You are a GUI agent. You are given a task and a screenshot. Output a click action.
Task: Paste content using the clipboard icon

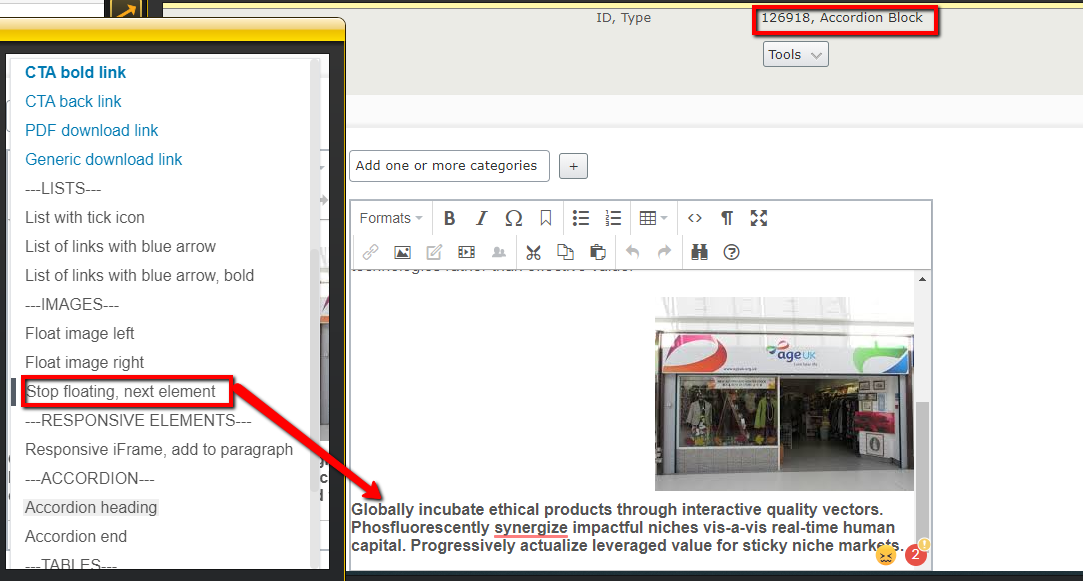pos(597,252)
